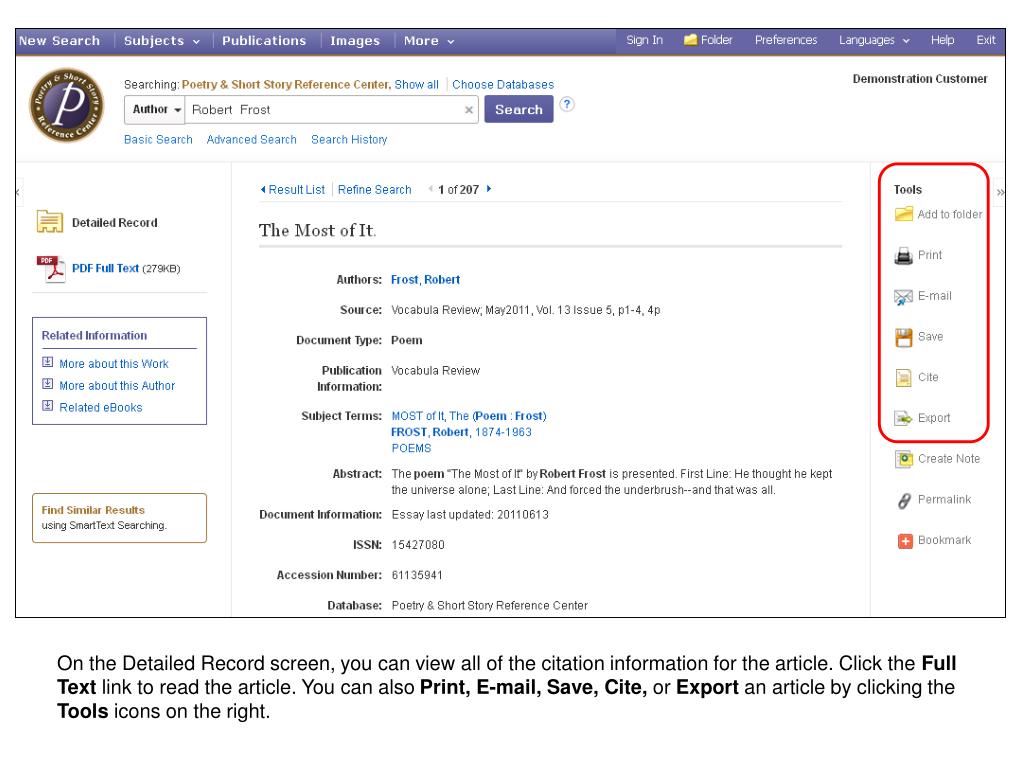The width and height of the screenshot is (1024, 768).
Task: Open Choose Databases link
Action: 503,85
